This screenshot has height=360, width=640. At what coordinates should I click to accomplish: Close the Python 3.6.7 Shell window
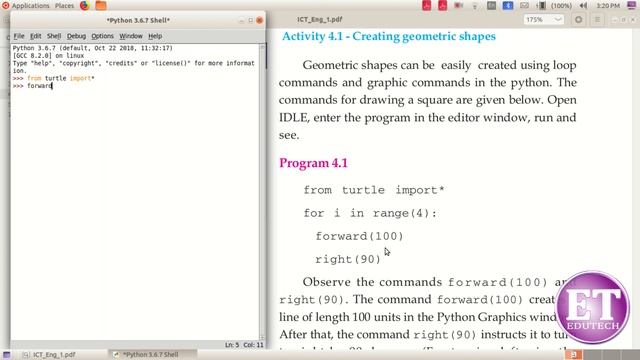pyautogui.click(x=260, y=20)
